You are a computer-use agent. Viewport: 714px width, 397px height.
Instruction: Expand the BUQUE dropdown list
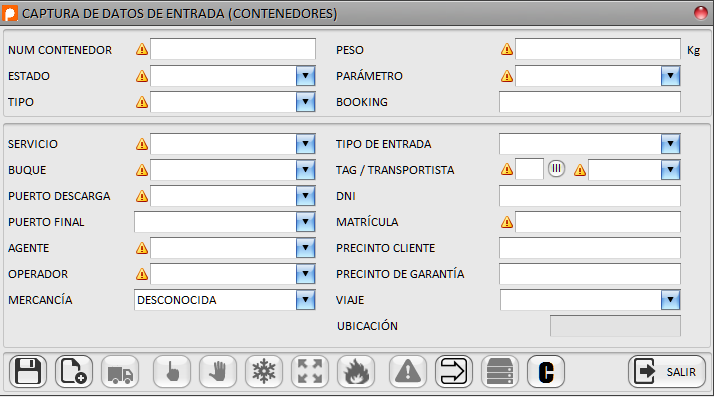click(305, 170)
